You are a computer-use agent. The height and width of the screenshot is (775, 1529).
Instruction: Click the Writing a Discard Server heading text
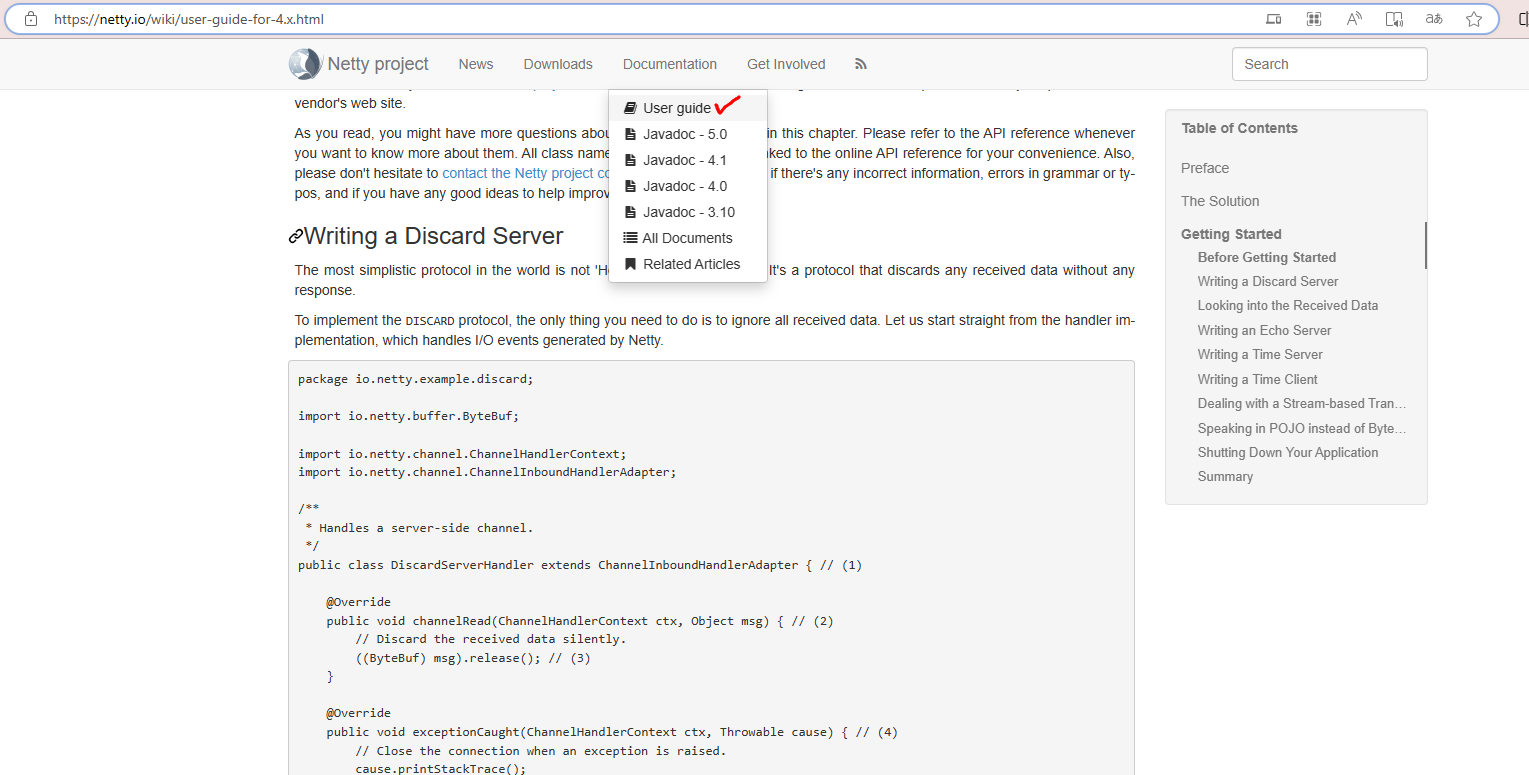pyautogui.click(x=433, y=236)
